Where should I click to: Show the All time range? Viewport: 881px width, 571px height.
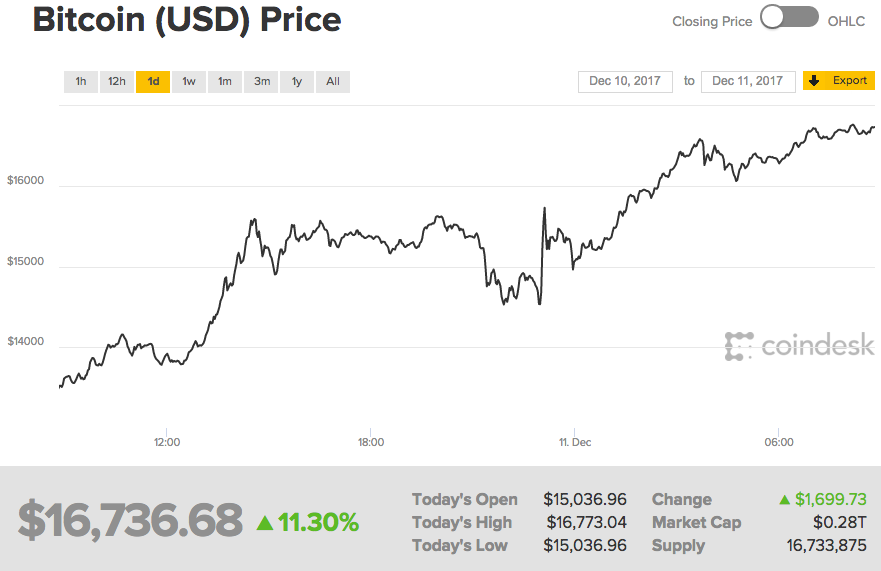coord(333,81)
